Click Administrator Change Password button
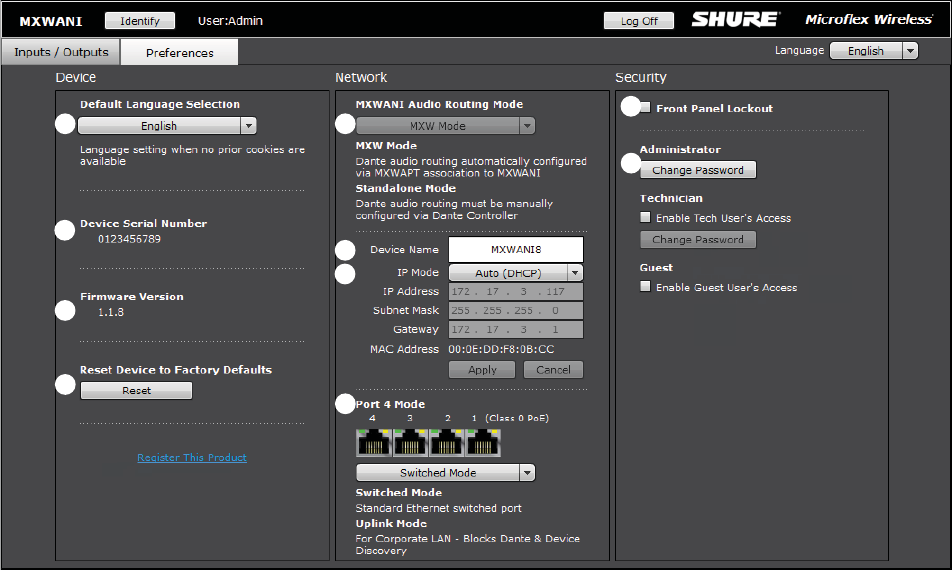Viewport: 952px width, 570px height. coord(698,170)
